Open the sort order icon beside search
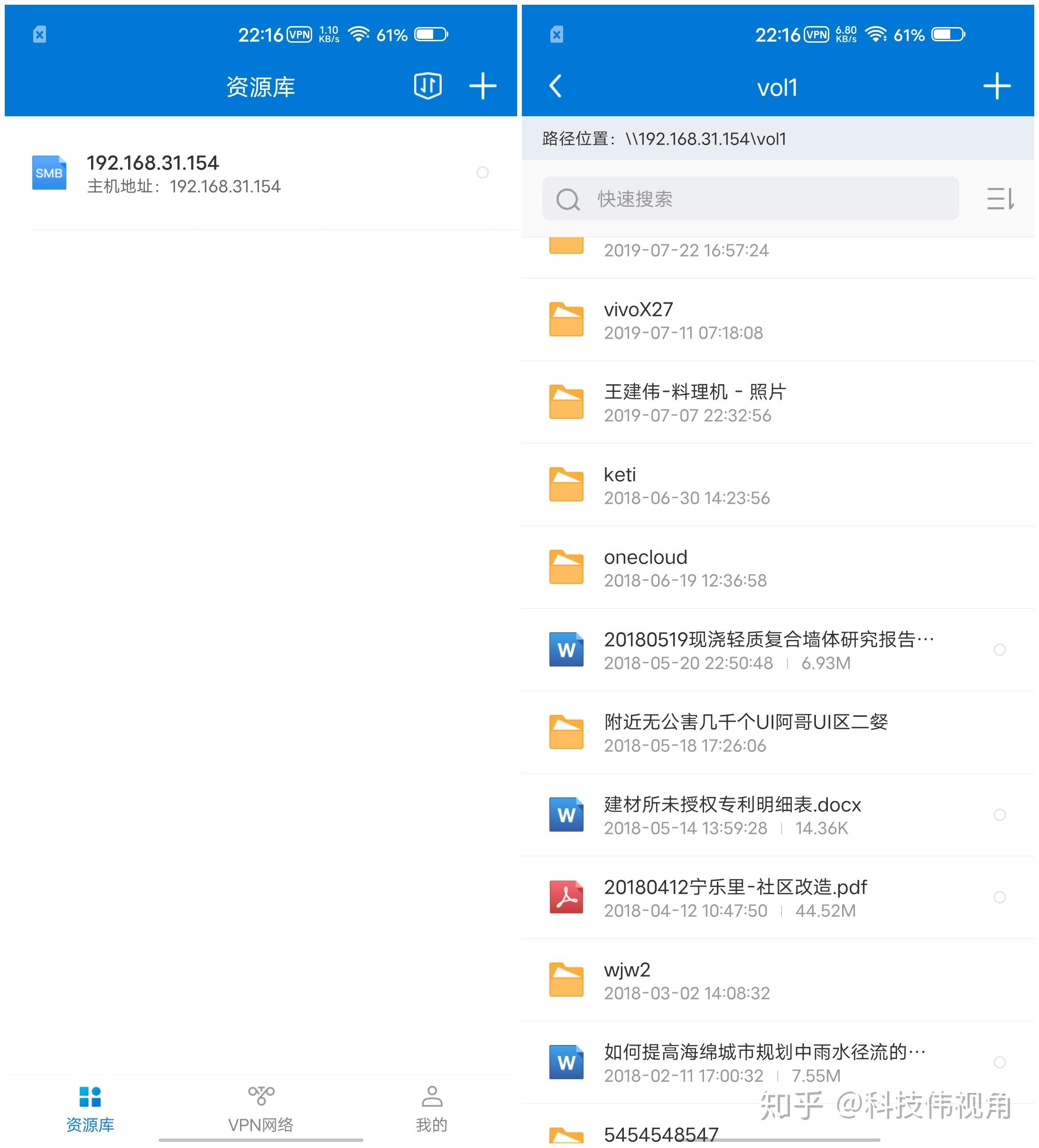This screenshot has width=1039, height=1148. click(x=1000, y=199)
